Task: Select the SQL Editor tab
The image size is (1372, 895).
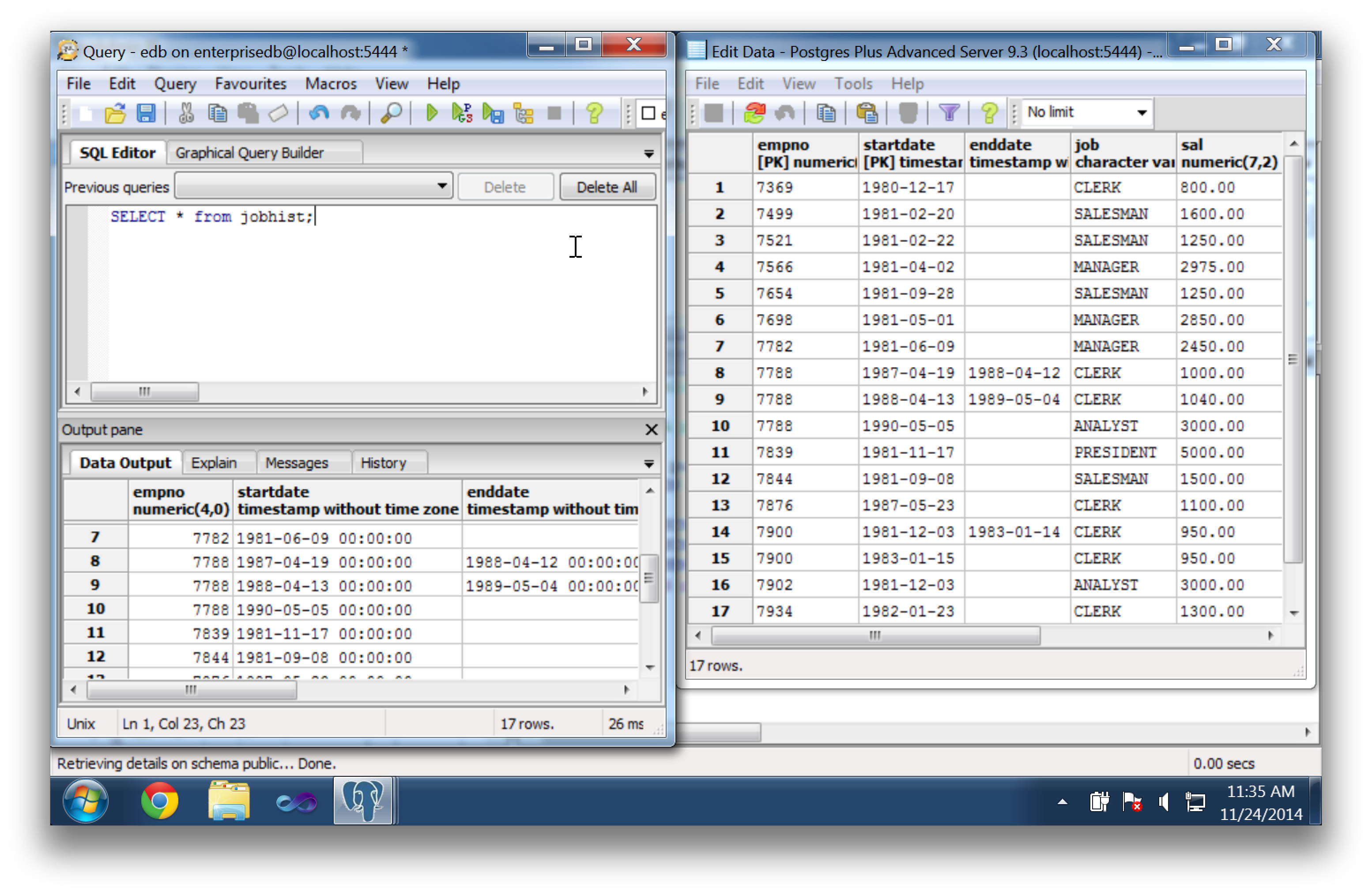Action: pyautogui.click(x=117, y=153)
